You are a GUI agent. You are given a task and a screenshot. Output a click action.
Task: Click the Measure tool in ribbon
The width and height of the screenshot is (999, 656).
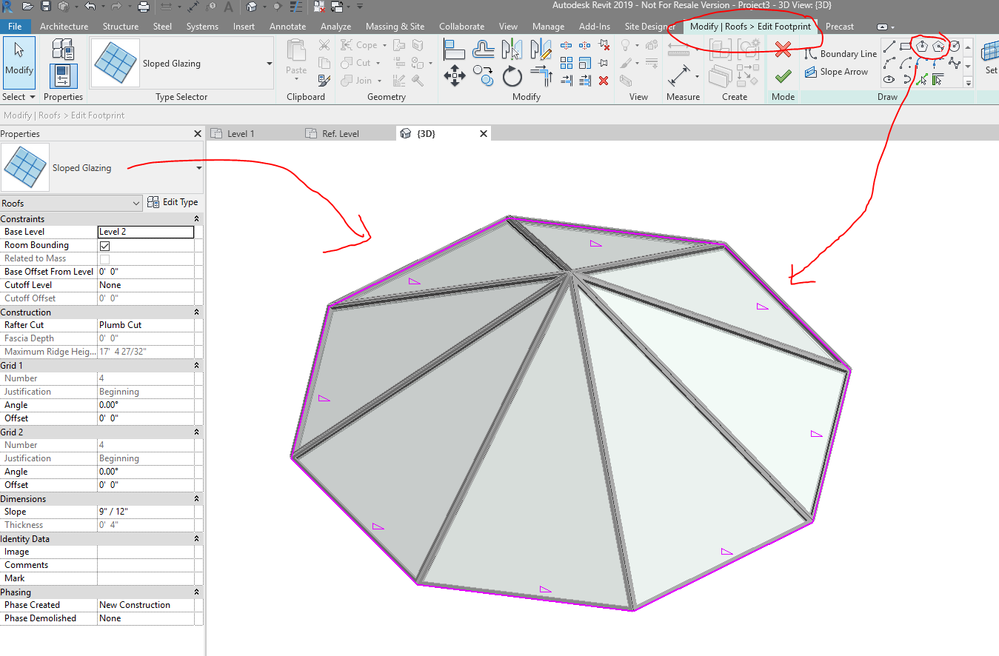679,75
